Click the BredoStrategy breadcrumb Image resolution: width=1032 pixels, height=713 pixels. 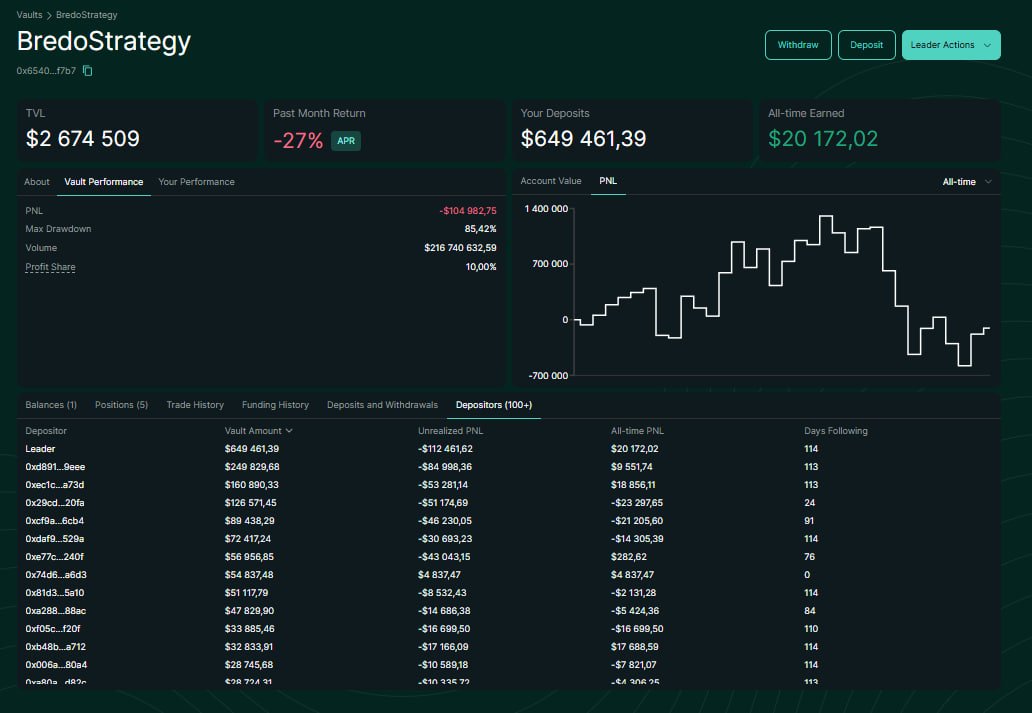point(87,14)
